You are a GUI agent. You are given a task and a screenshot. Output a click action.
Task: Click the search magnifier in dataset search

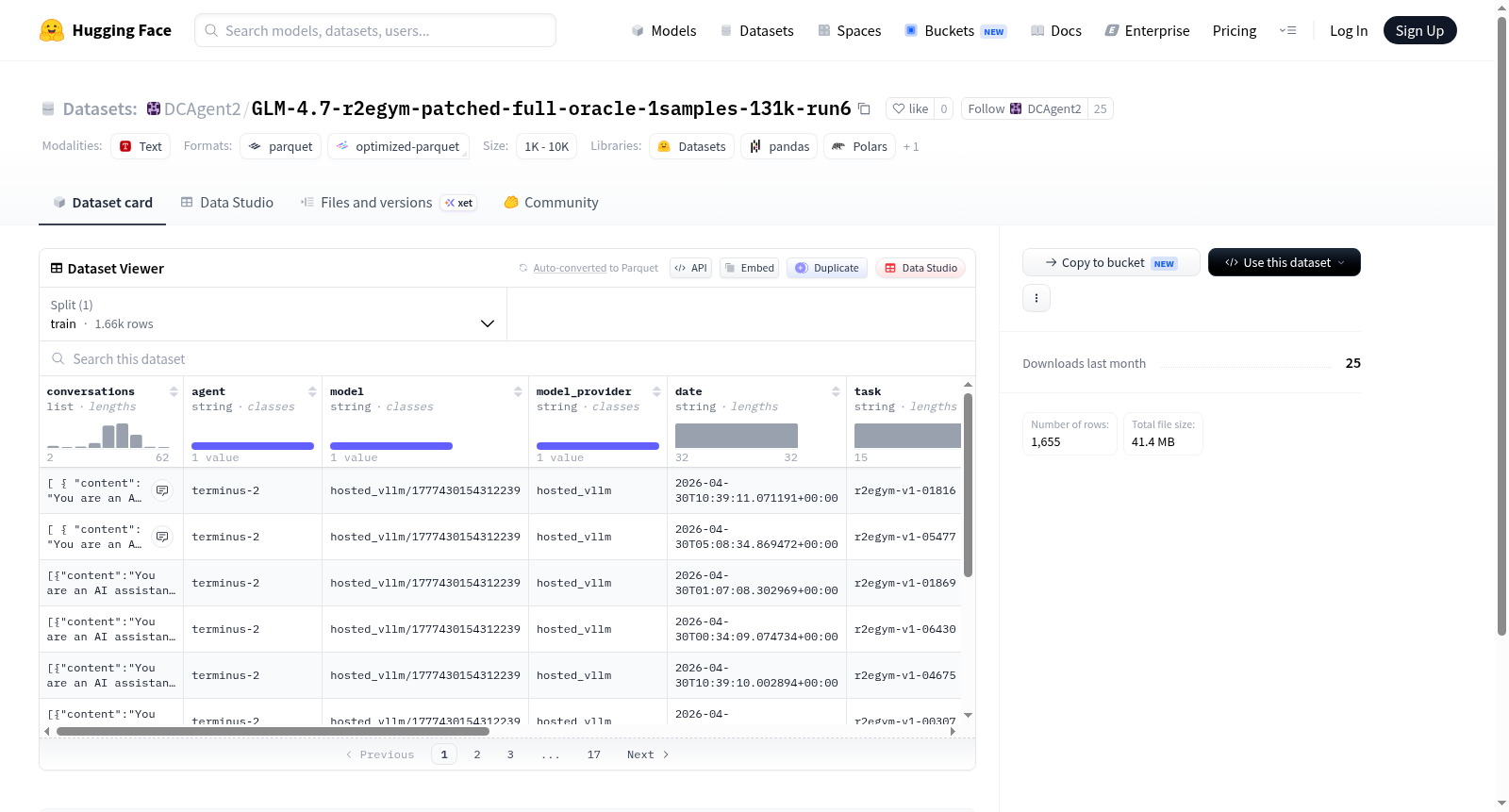tap(58, 359)
